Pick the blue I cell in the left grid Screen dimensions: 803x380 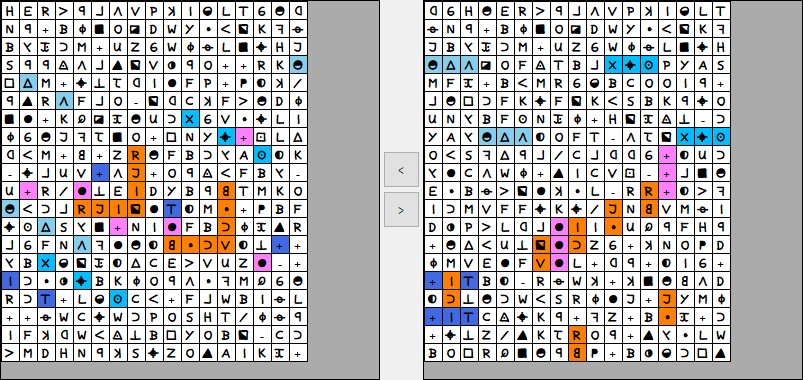point(10,281)
